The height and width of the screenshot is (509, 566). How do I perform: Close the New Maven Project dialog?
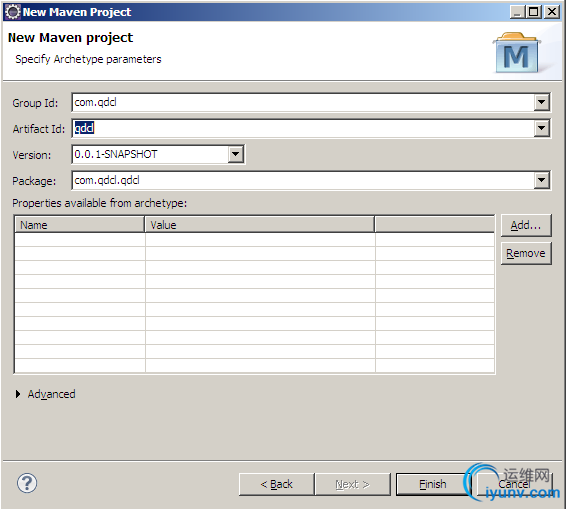(552, 12)
